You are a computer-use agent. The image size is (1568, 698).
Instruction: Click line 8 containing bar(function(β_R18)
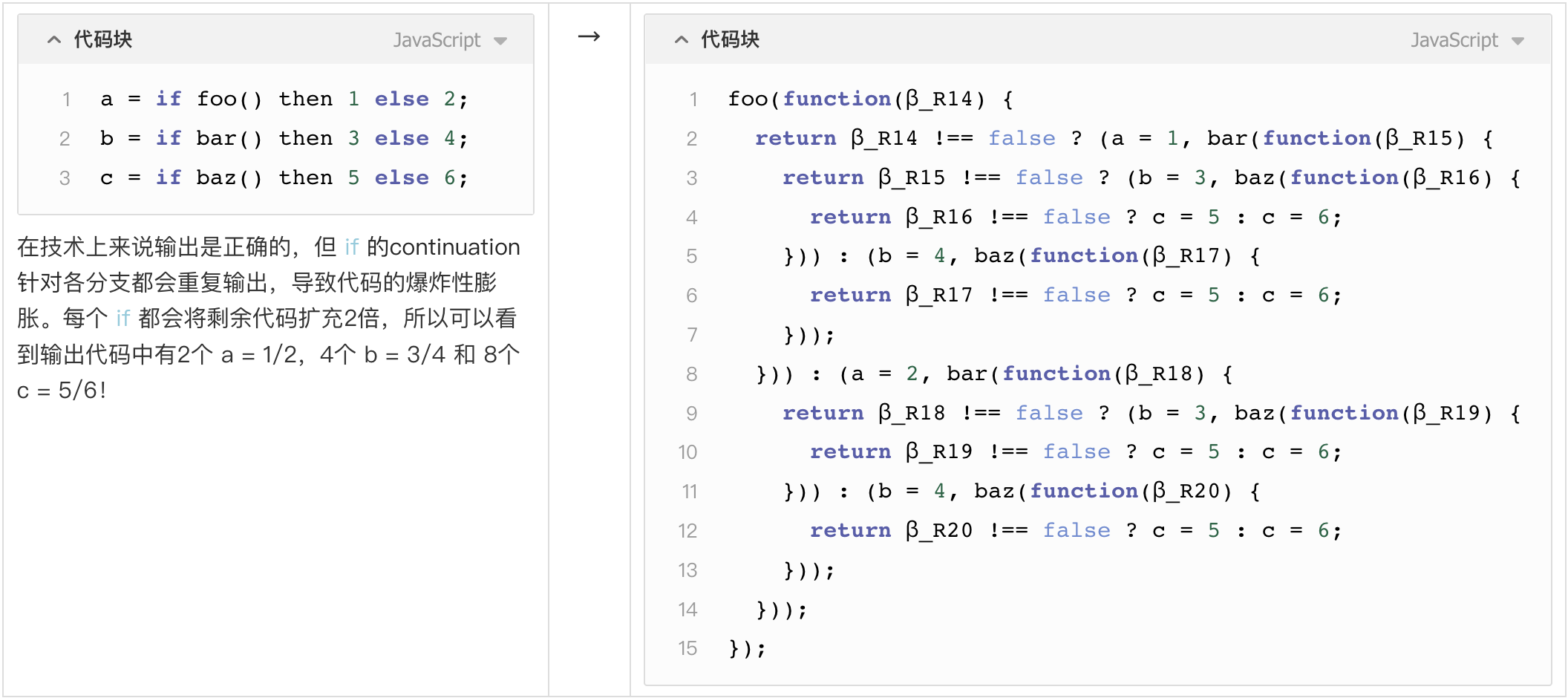[995, 374]
